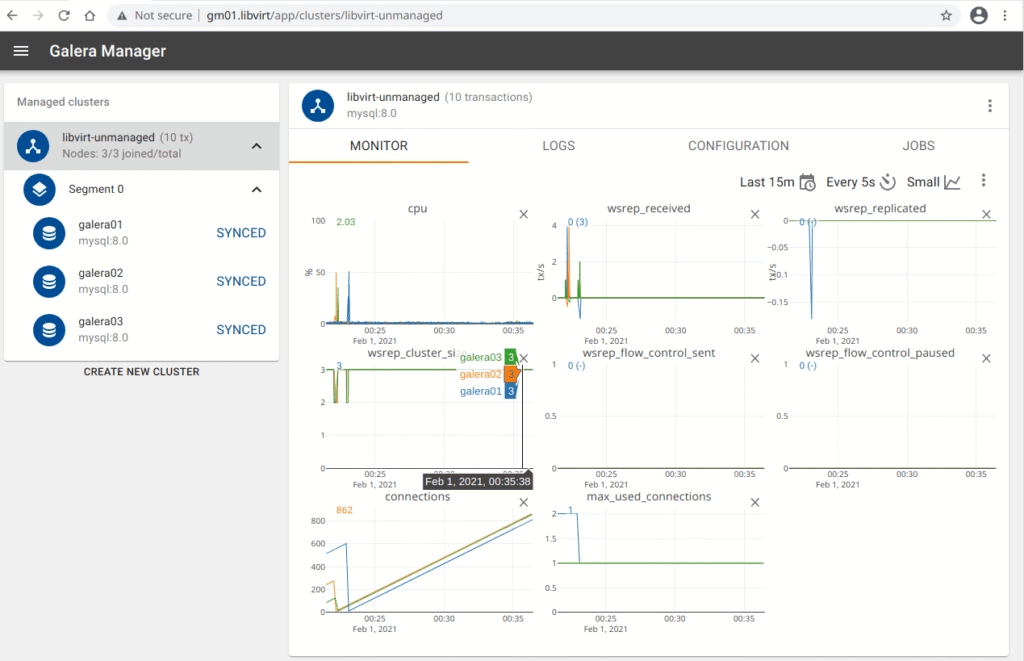Click the libvirt-unmanaged cluster icon in sidebar
1024x661 pixels.
click(33, 146)
